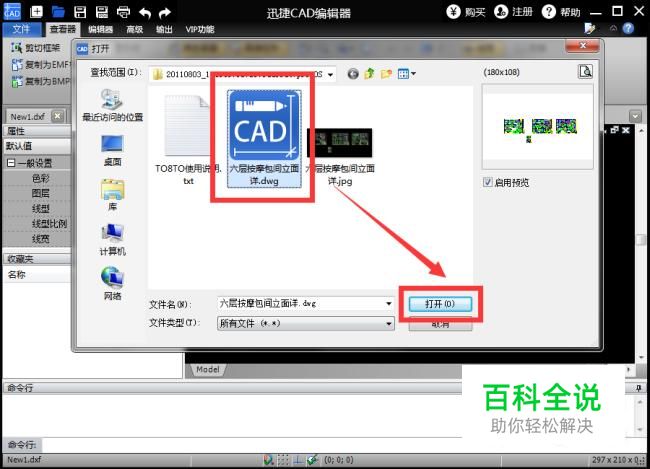
Task: Click the preview thumbnail image
Action: point(540,128)
